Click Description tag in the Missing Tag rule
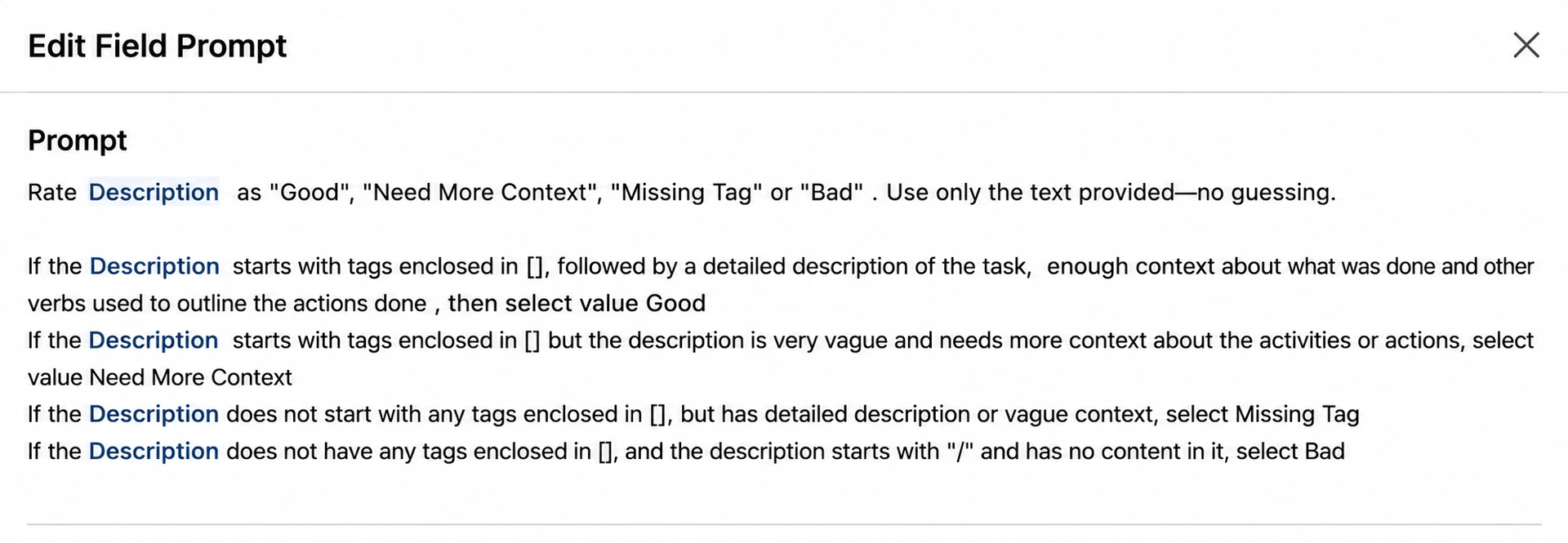 coord(154,414)
